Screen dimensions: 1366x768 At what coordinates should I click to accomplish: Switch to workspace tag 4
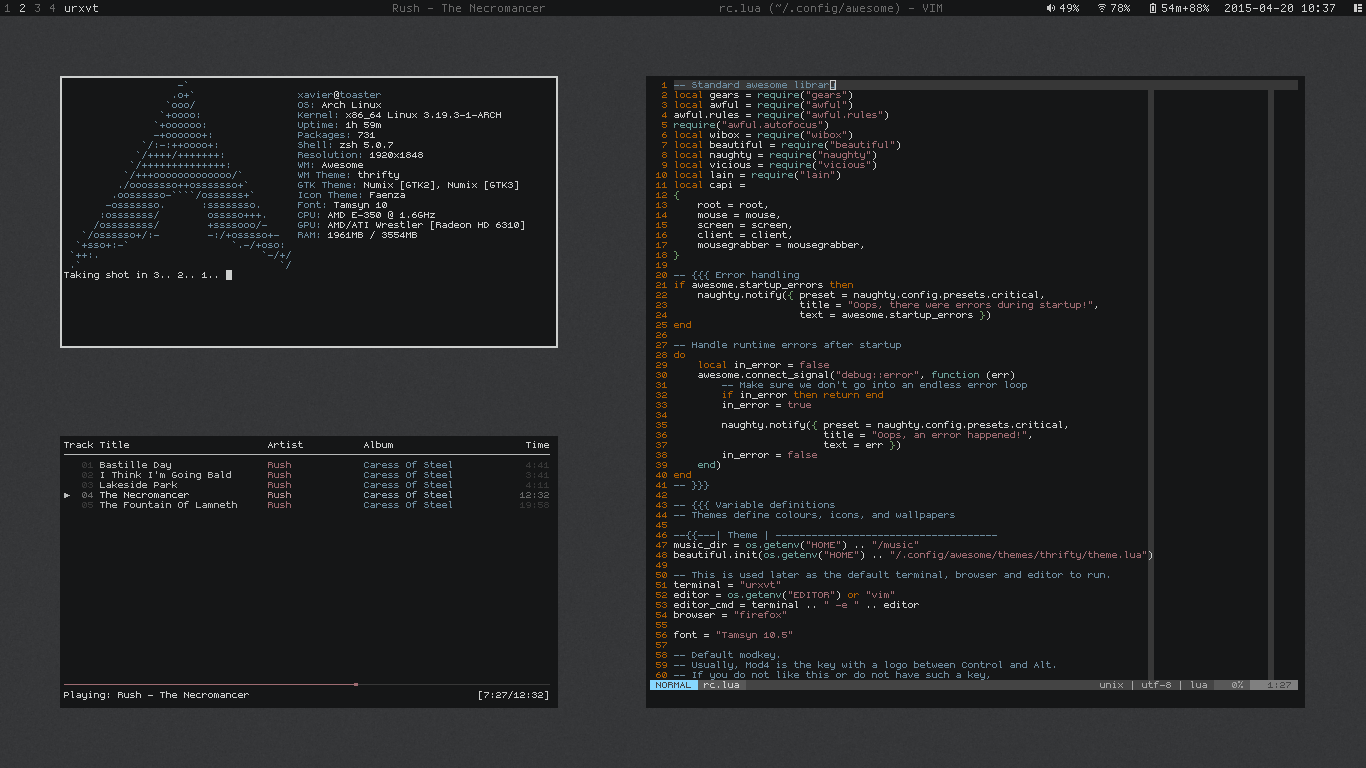(52, 8)
